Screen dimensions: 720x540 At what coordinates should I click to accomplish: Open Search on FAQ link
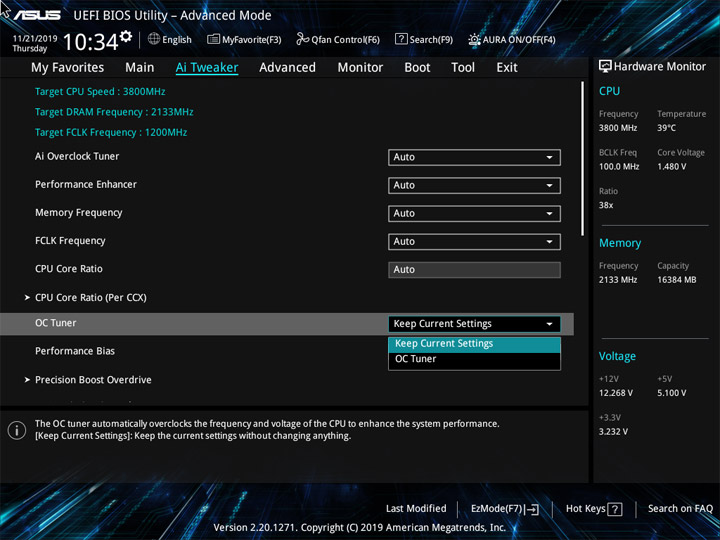pyautogui.click(x=680, y=509)
